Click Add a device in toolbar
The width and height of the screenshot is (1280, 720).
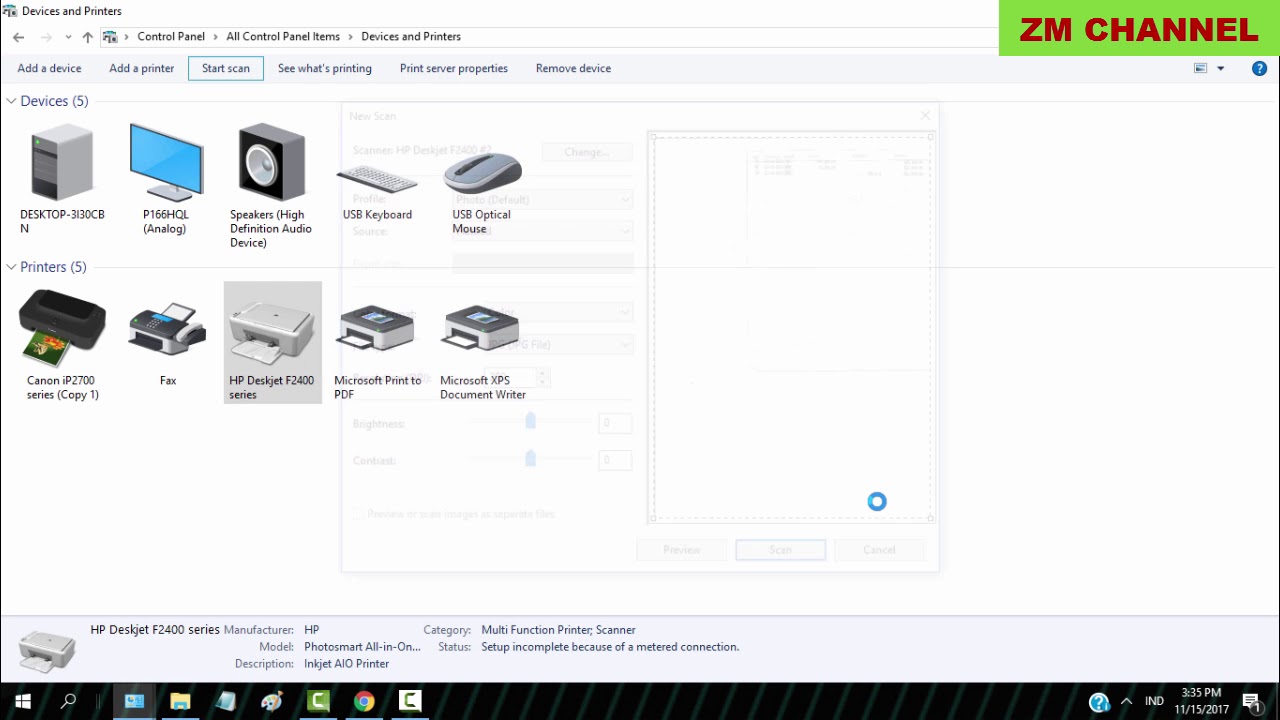click(x=49, y=68)
